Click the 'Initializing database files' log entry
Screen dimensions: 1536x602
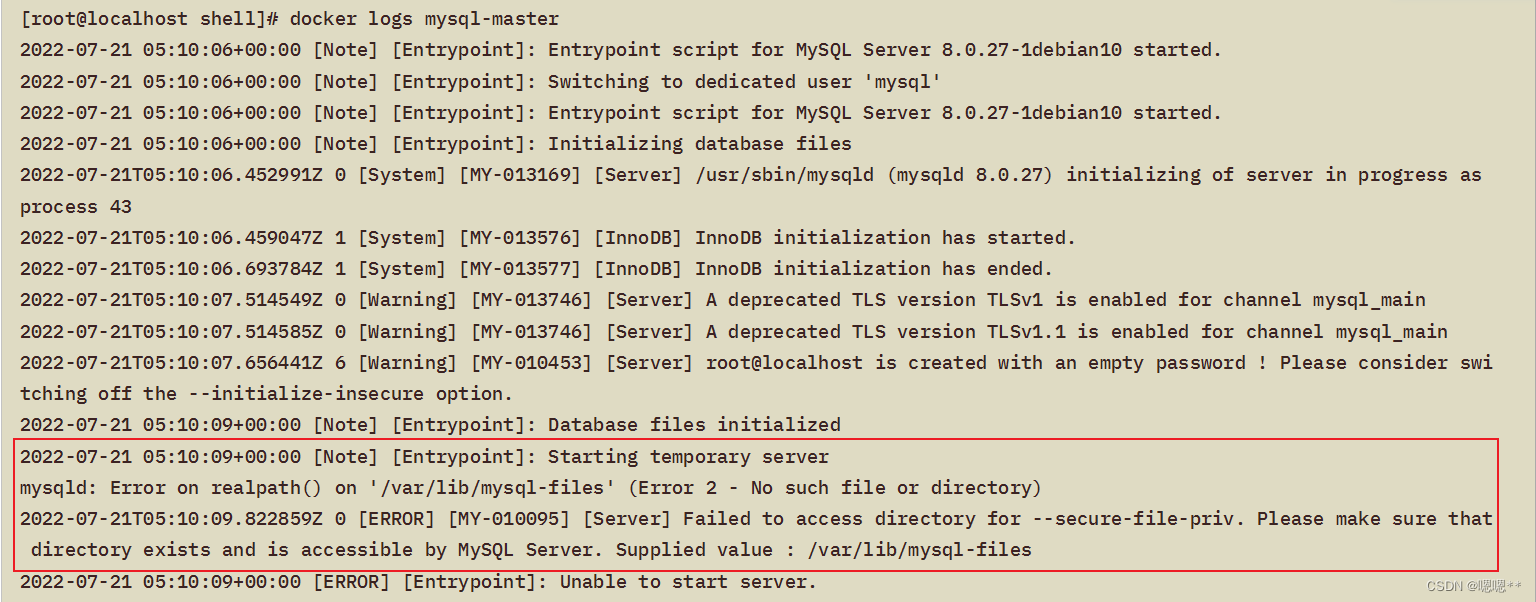(x=699, y=143)
